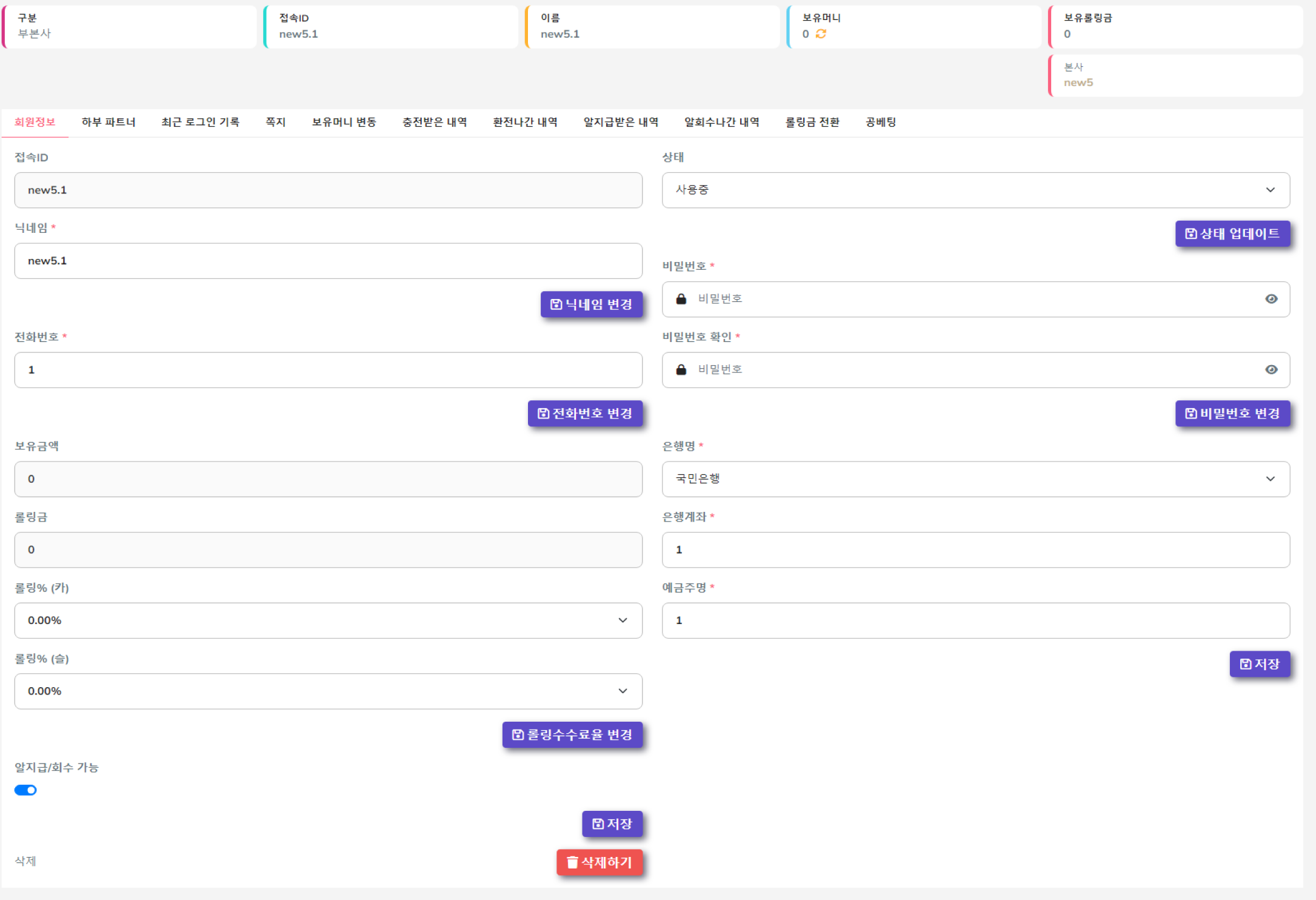Toggle the 알지급/회수 가능 switch
Screen dimensions: 1316x900
[25, 790]
